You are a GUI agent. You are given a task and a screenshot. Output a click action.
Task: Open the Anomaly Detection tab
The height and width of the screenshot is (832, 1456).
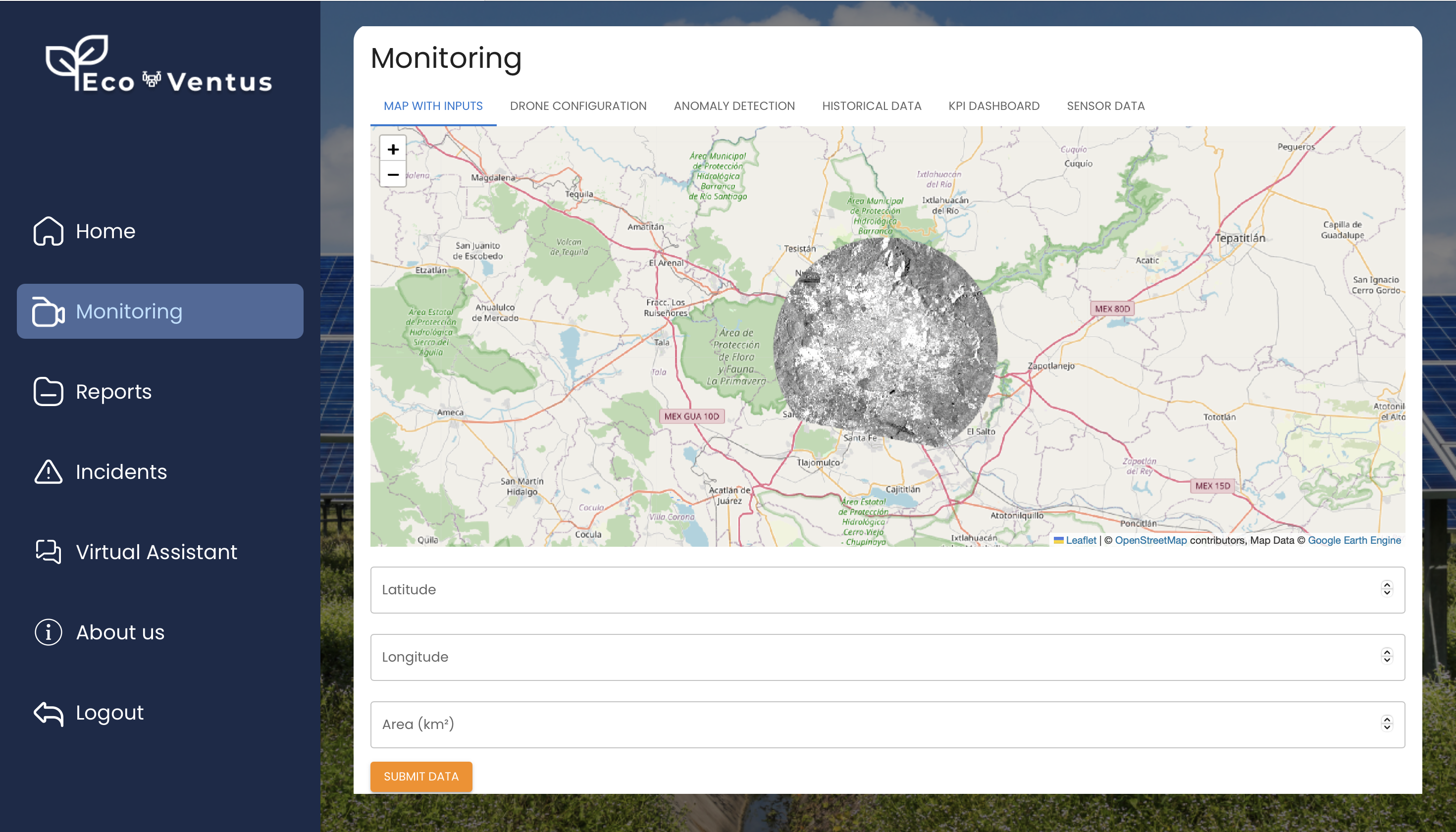click(734, 105)
